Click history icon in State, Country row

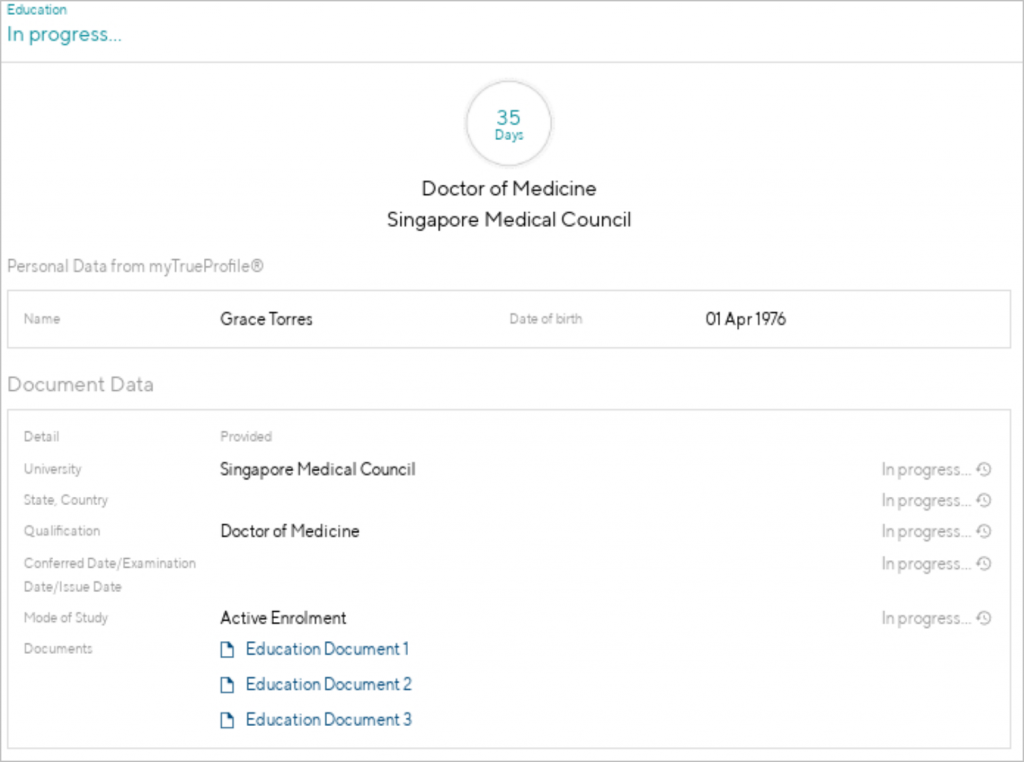pyautogui.click(x=984, y=500)
